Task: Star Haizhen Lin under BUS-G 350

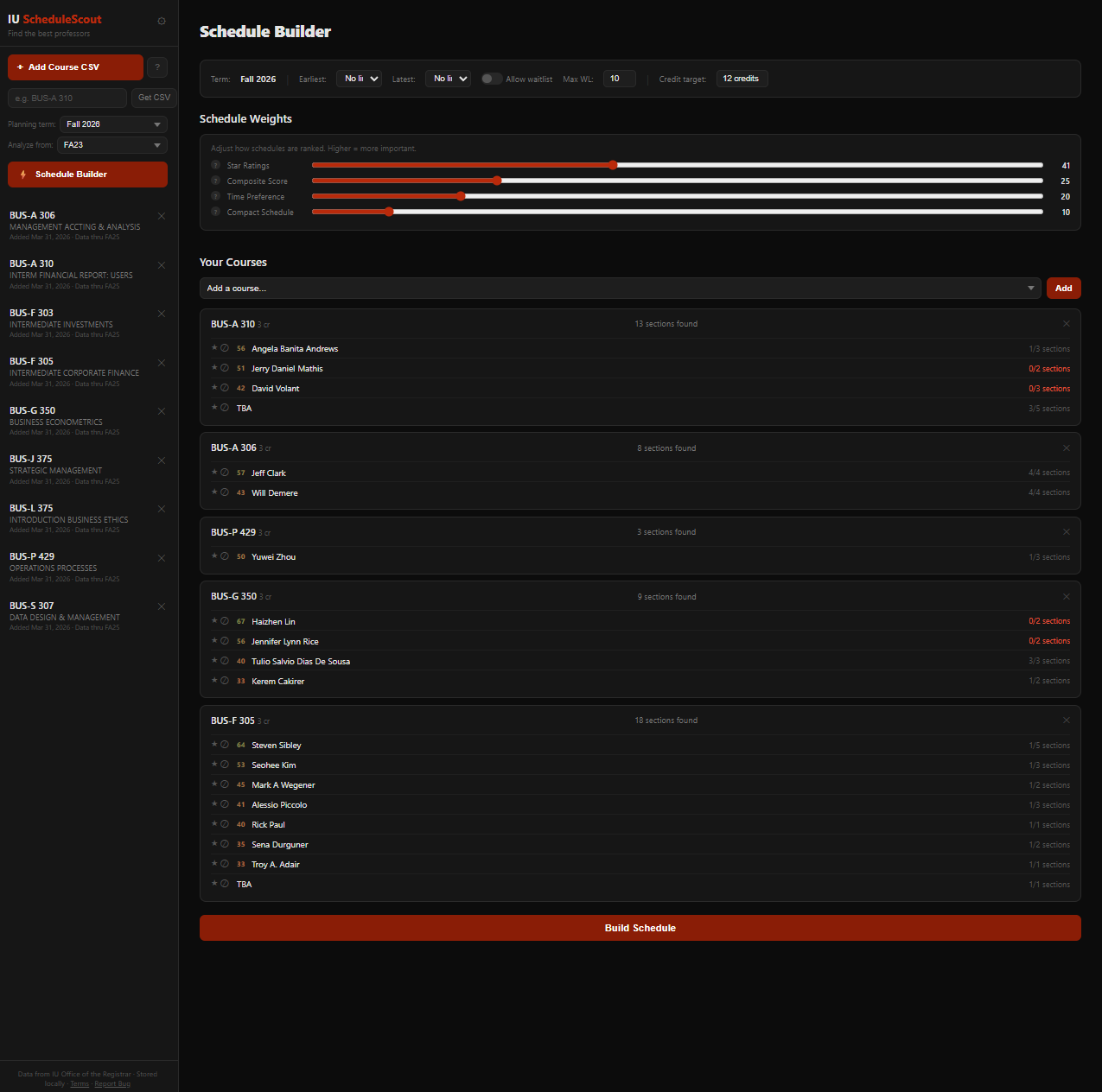Action: 214,621
